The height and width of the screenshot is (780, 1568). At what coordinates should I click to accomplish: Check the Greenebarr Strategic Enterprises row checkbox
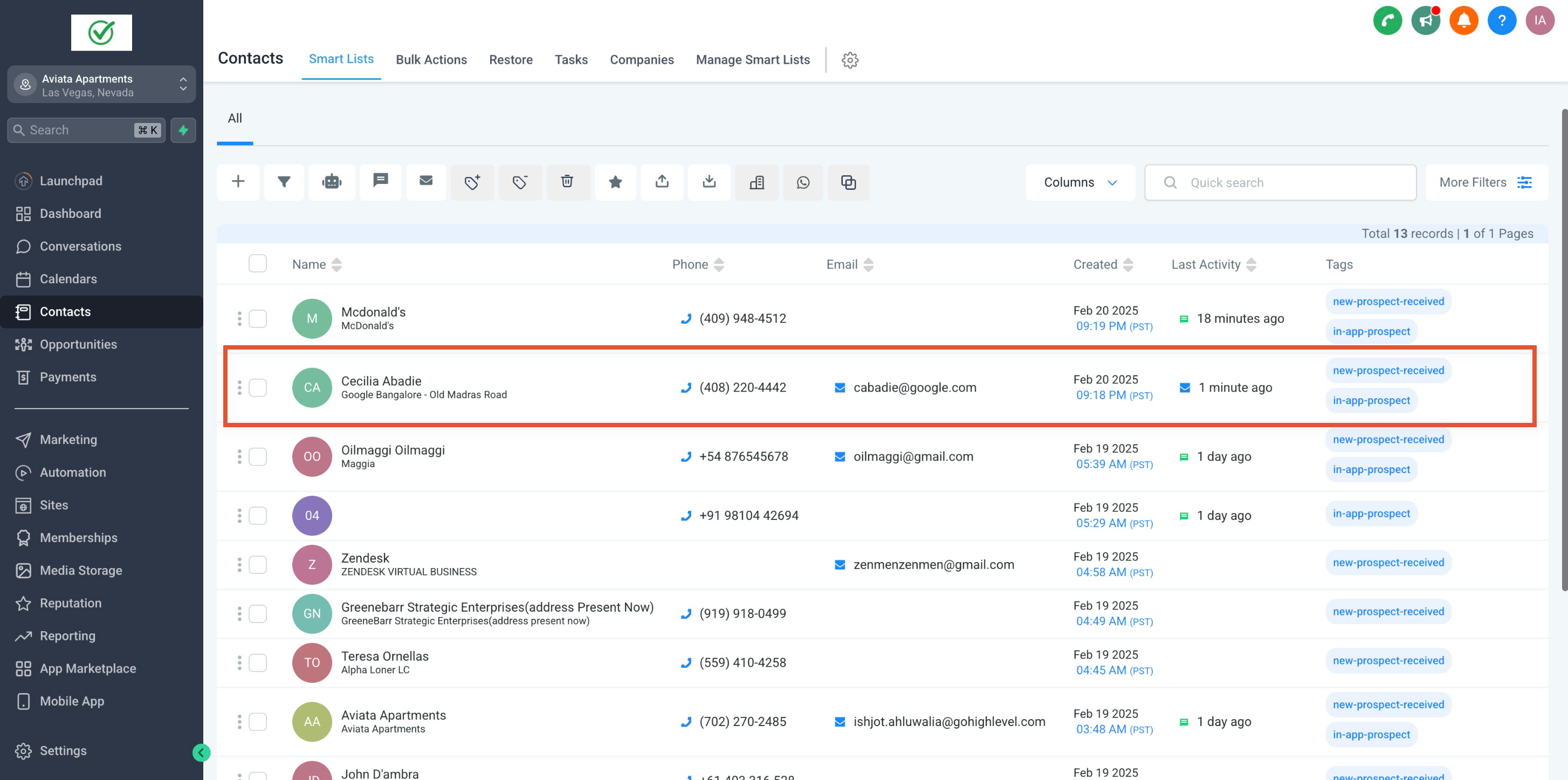click(x=258, y=614)
